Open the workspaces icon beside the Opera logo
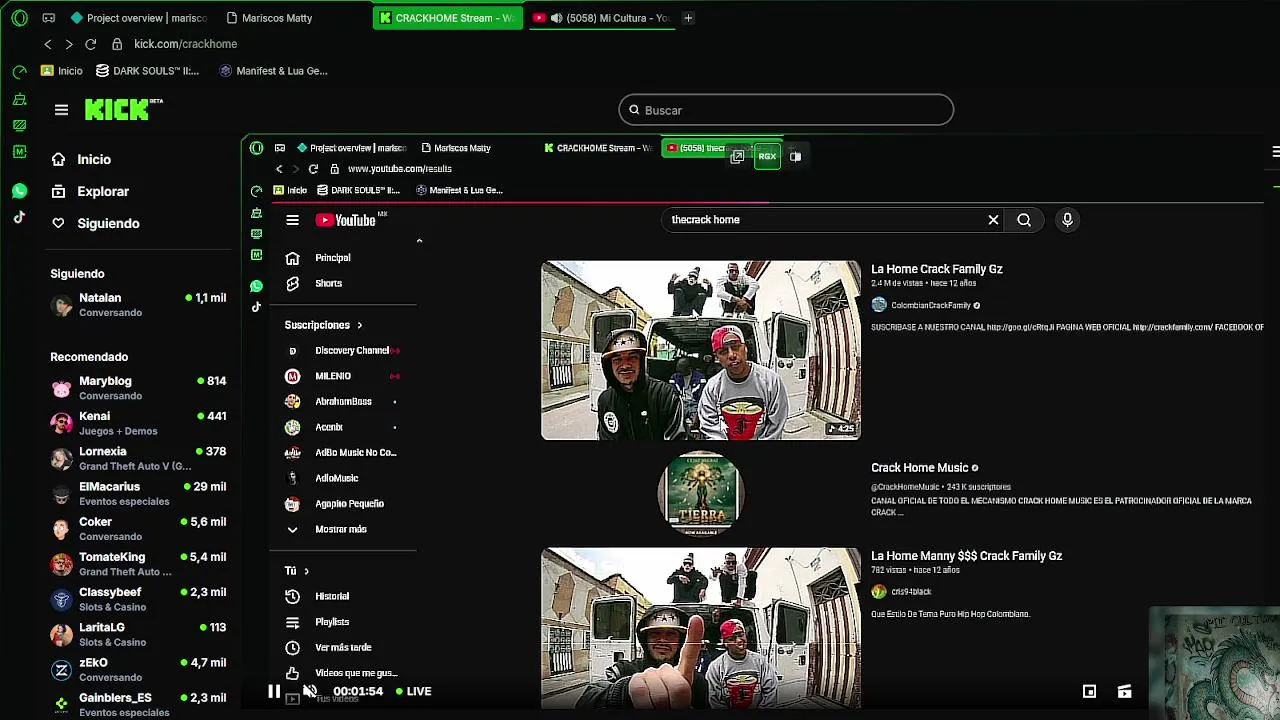 49,18
